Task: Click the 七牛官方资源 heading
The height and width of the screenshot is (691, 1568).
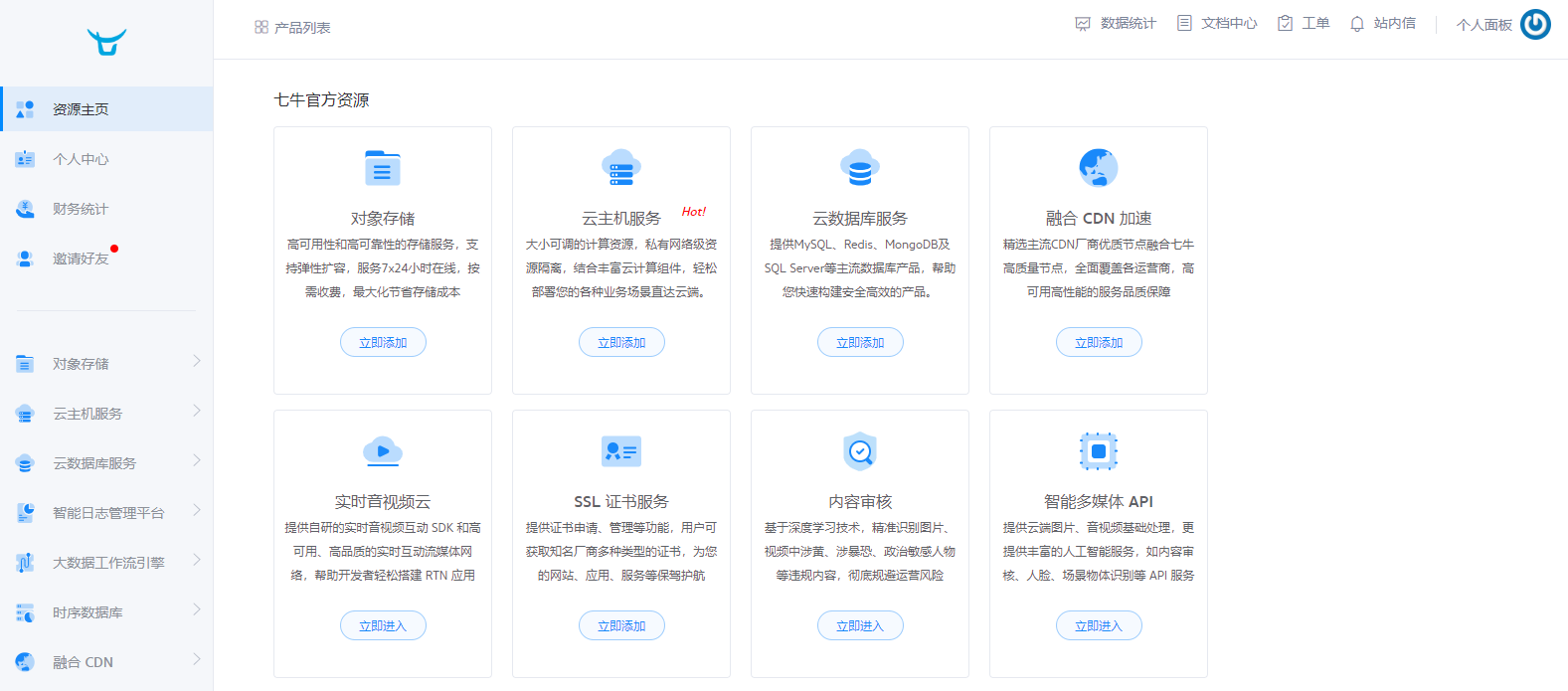Action: [321, 100]
